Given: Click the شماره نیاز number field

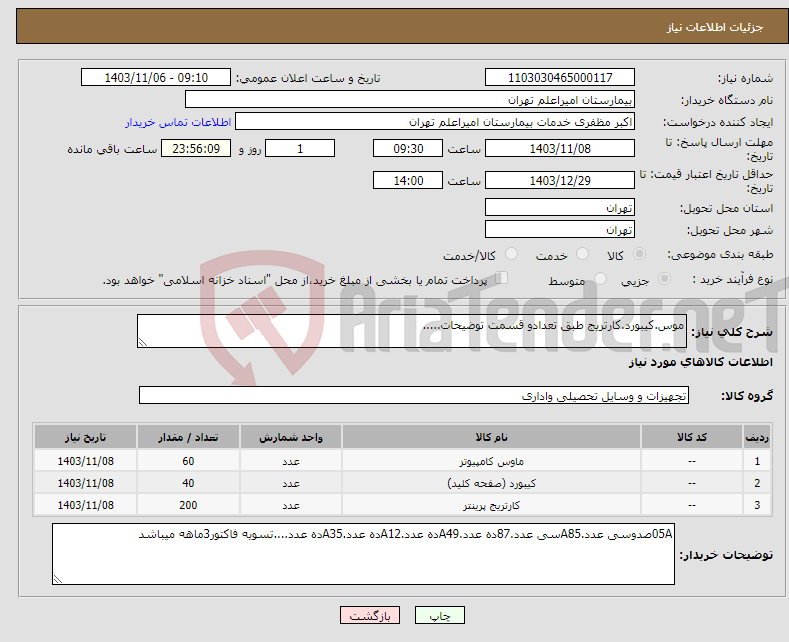Looking at the screenshot, I should (x=560, y=77).
